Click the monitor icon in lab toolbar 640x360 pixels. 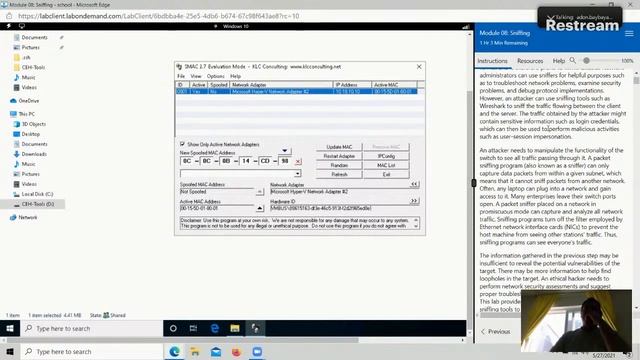[22, 26]
